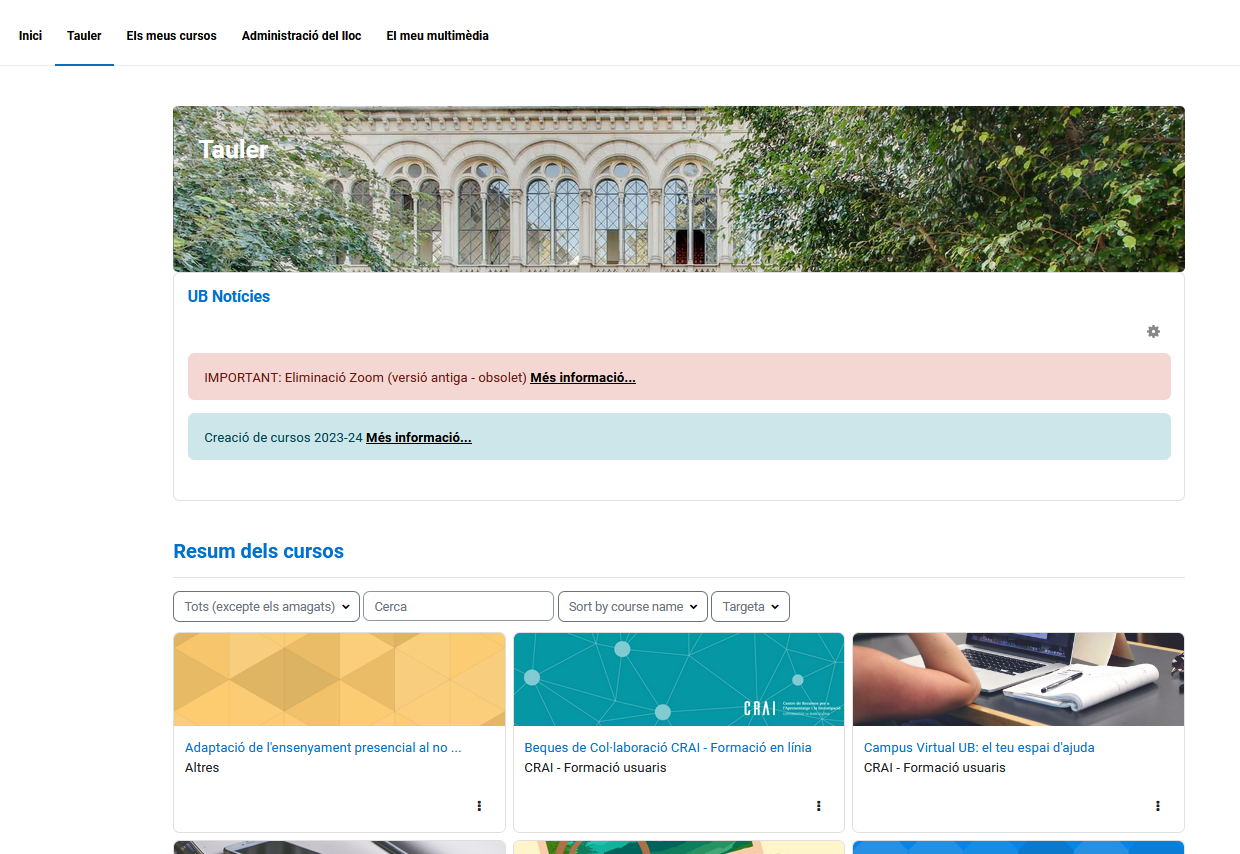Open El meu multimèdia tab
Image resolution: width=1240 pixels, height=854 pixels.
pyautogui.click(x=437, y=36)
